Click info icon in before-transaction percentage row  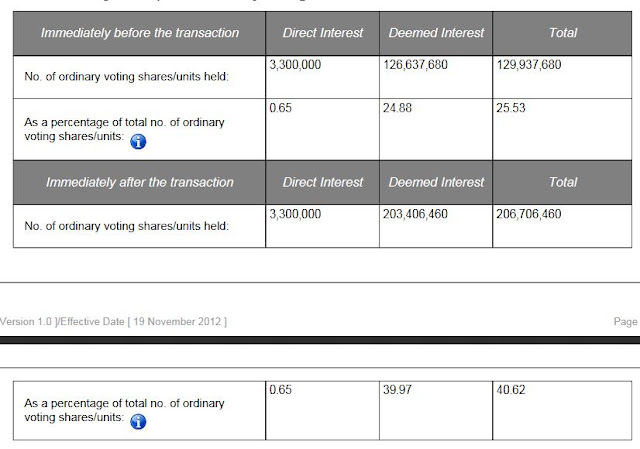coord(138,142)
